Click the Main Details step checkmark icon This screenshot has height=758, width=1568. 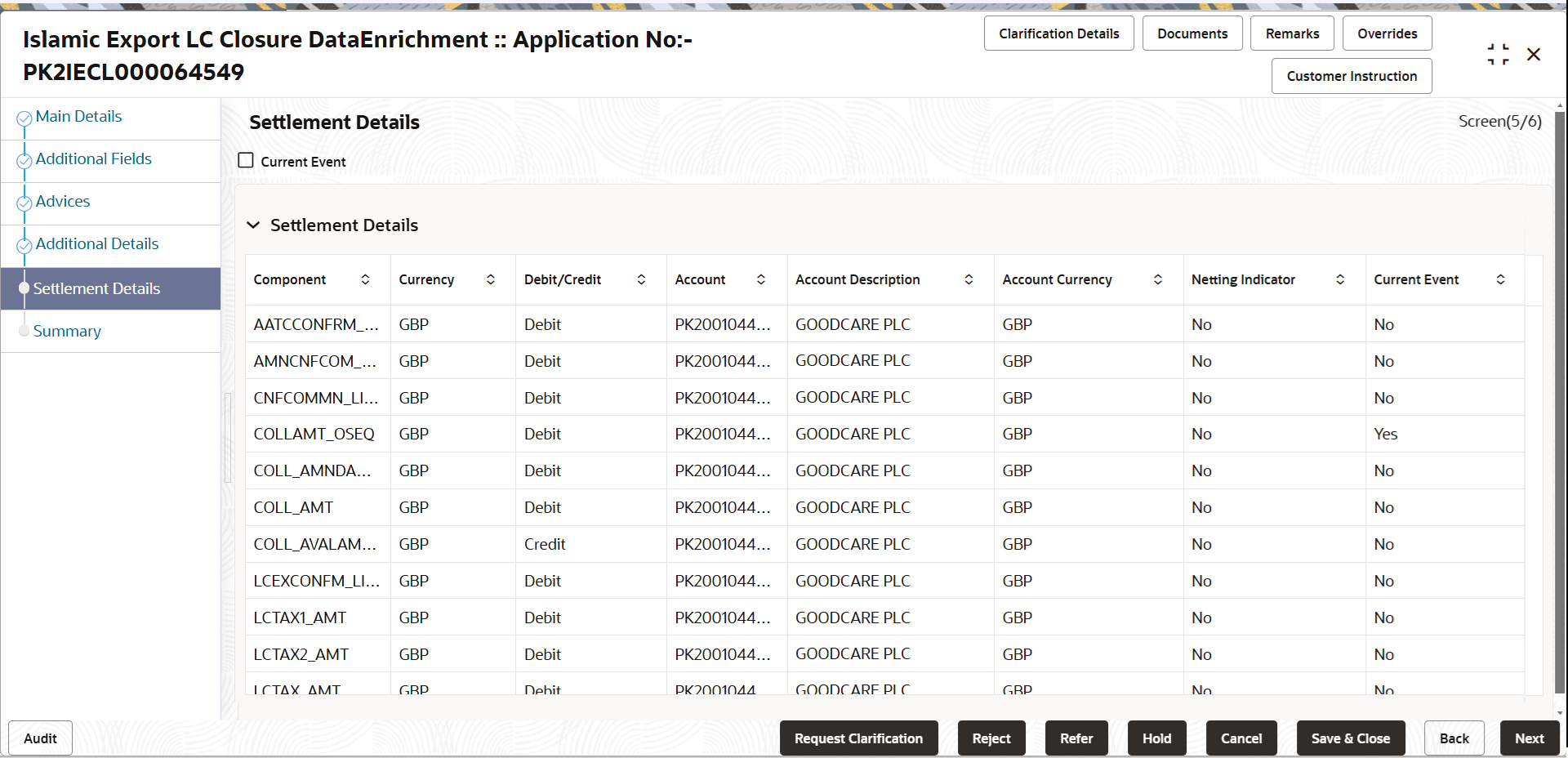coord(24,118)
